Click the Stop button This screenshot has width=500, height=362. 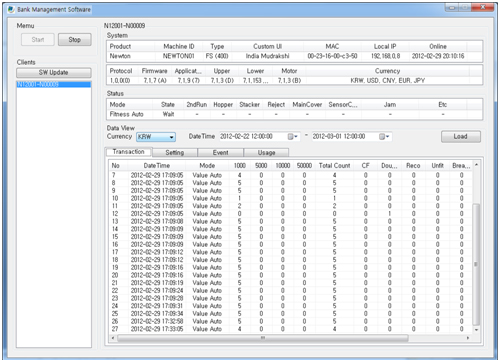[75, 40]
